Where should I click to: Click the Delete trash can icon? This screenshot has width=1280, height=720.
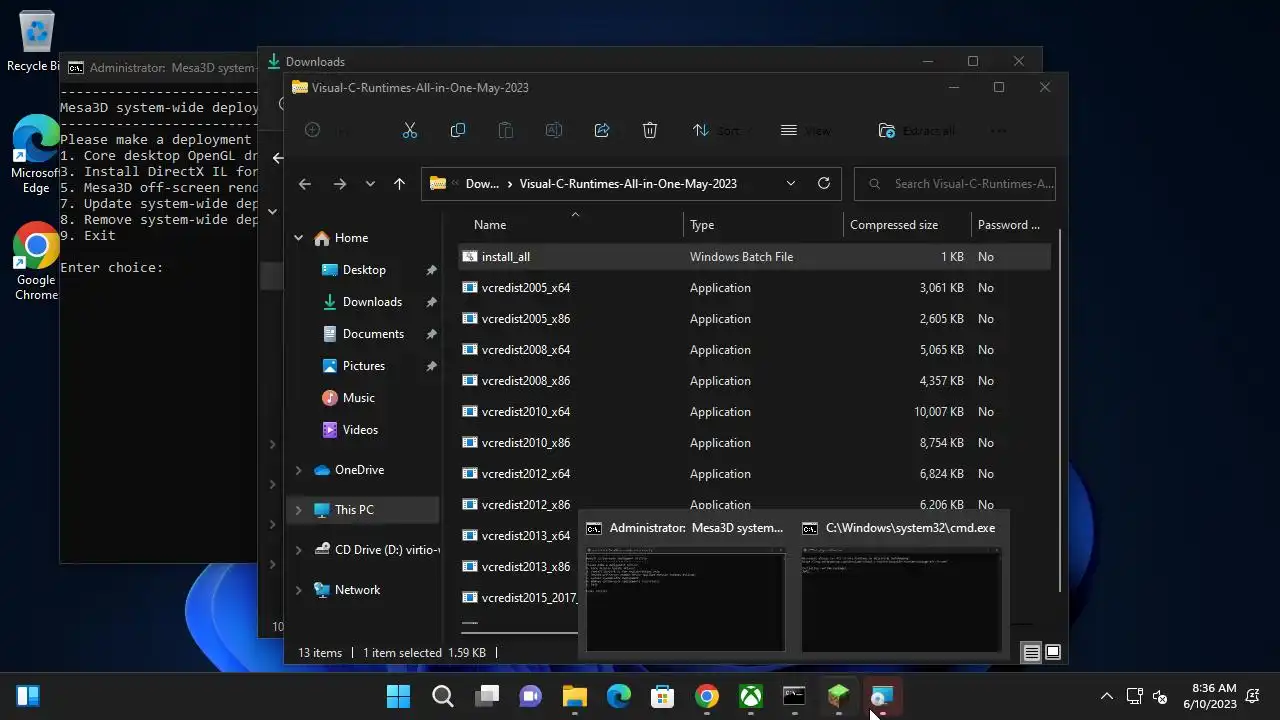(x=650, y=130)
